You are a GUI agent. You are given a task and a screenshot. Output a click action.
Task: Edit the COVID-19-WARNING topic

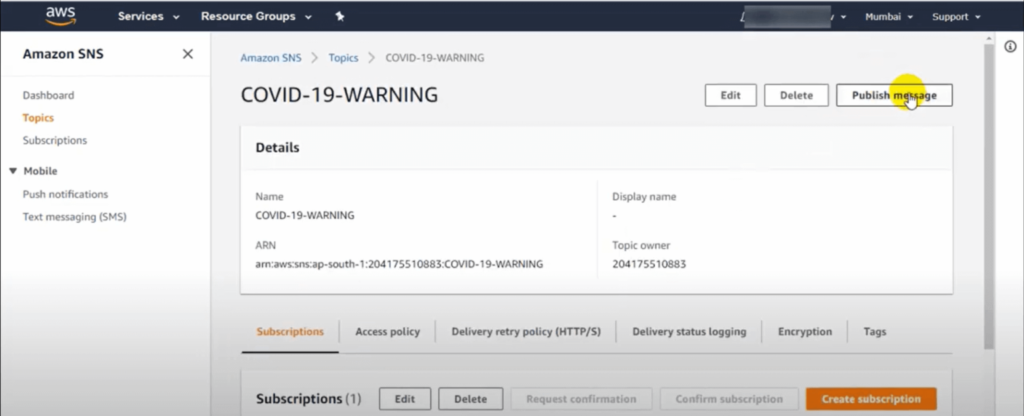click(x=730, y=95)
